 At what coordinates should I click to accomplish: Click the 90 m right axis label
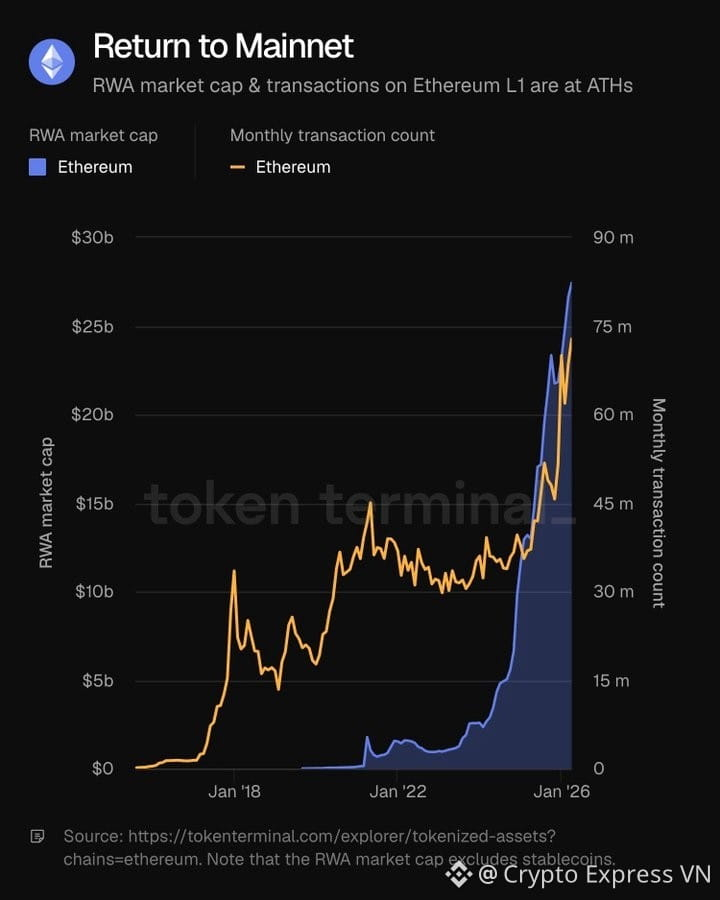point(613,238)
